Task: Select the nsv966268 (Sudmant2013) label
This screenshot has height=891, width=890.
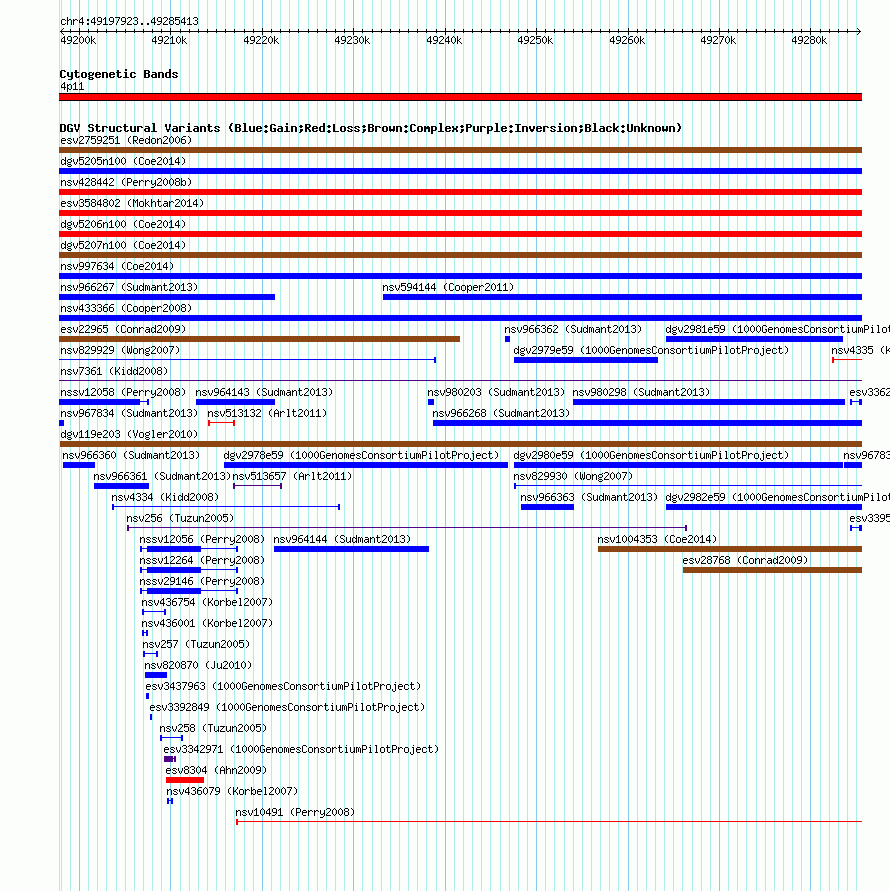Action: click(x=501, y=413)
